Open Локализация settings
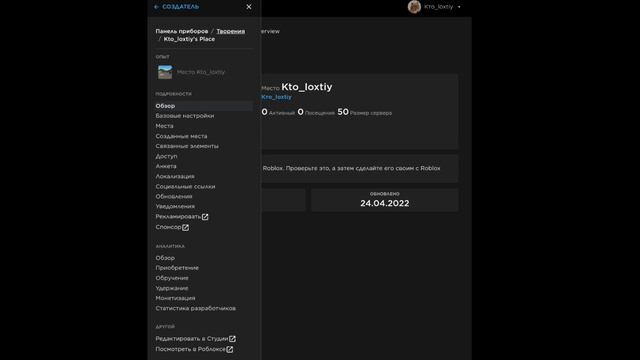This screenshot has height=360, width=640. coord(175,176)
